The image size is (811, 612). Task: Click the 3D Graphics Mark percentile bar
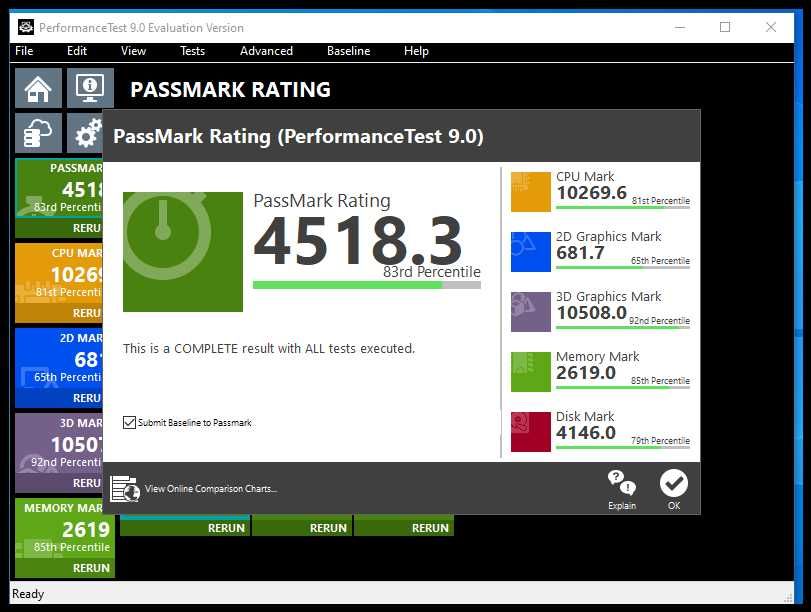623,327
